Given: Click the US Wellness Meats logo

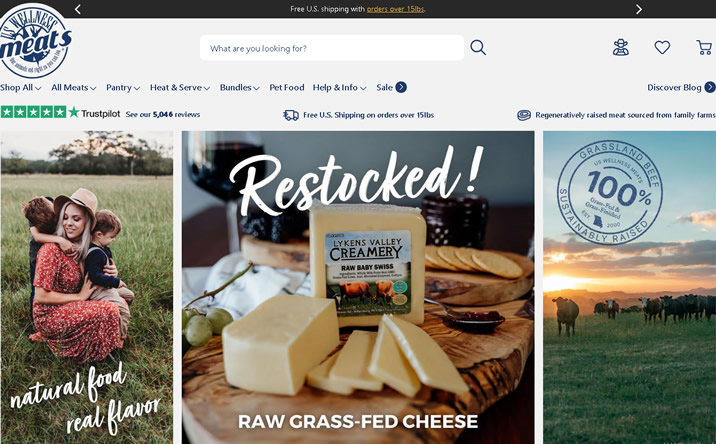Looking at the screenshot, I should [x=35, y=41].
